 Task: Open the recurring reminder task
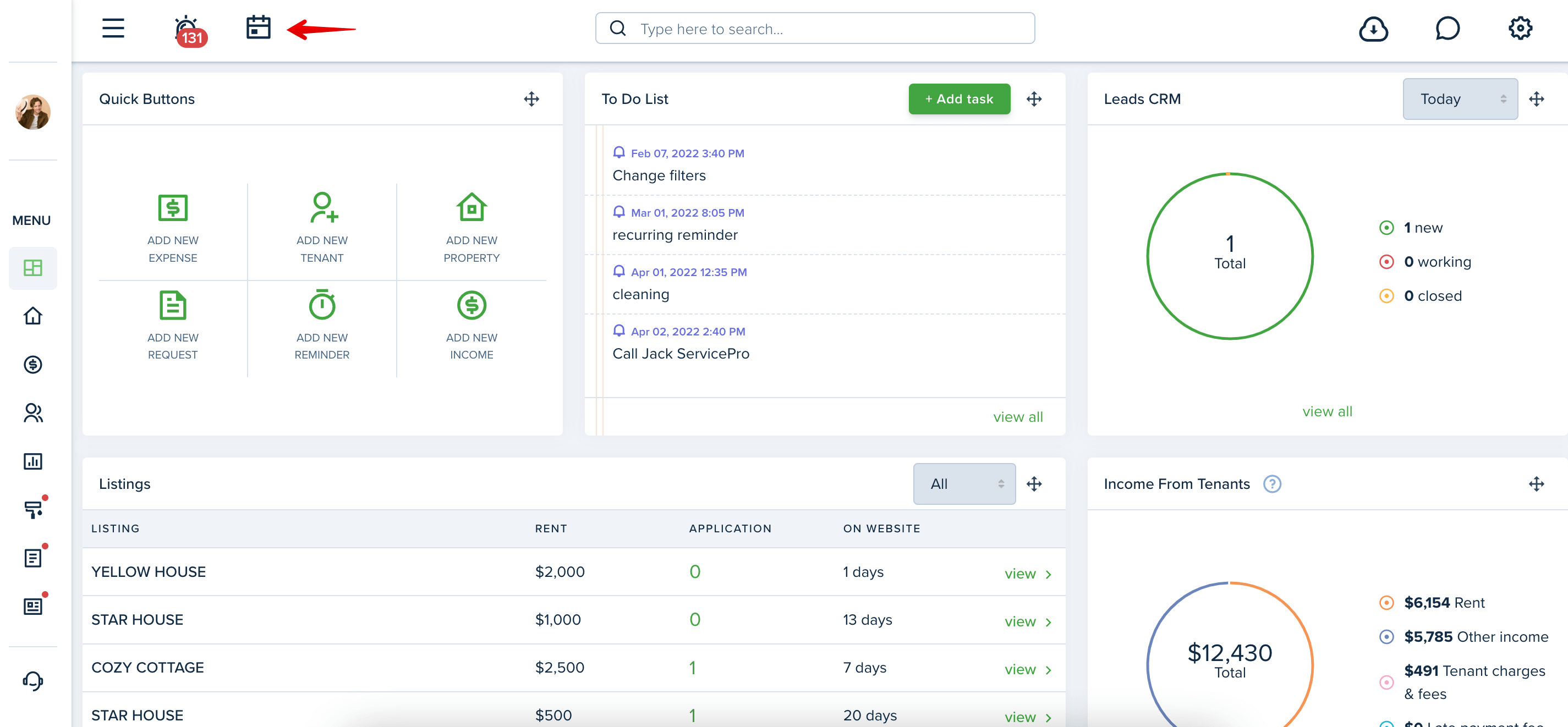(675, 235)
